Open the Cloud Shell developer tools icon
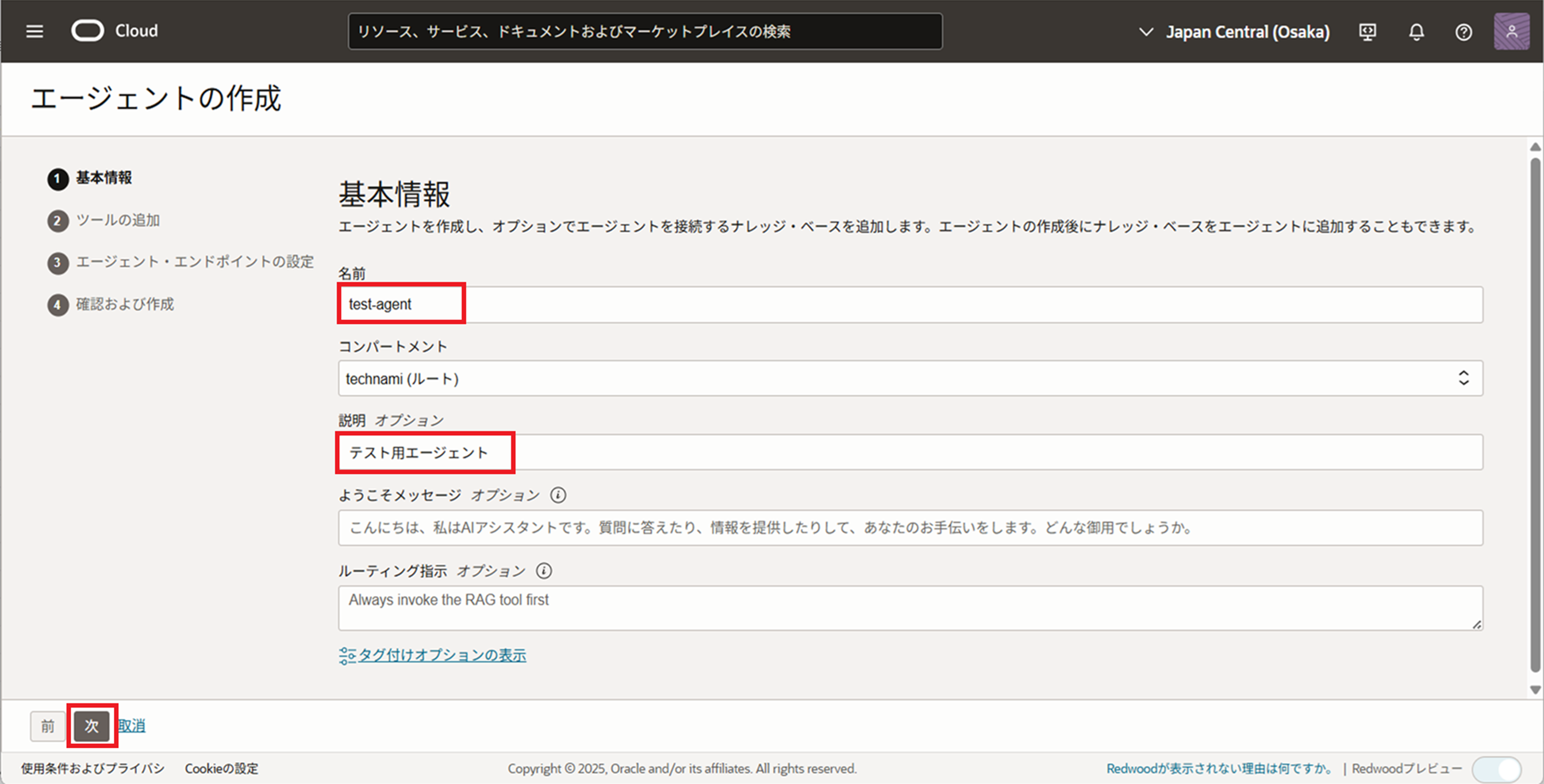Image resolution: width=1544 pixels, height=784 pixels. coord(1367,32)
